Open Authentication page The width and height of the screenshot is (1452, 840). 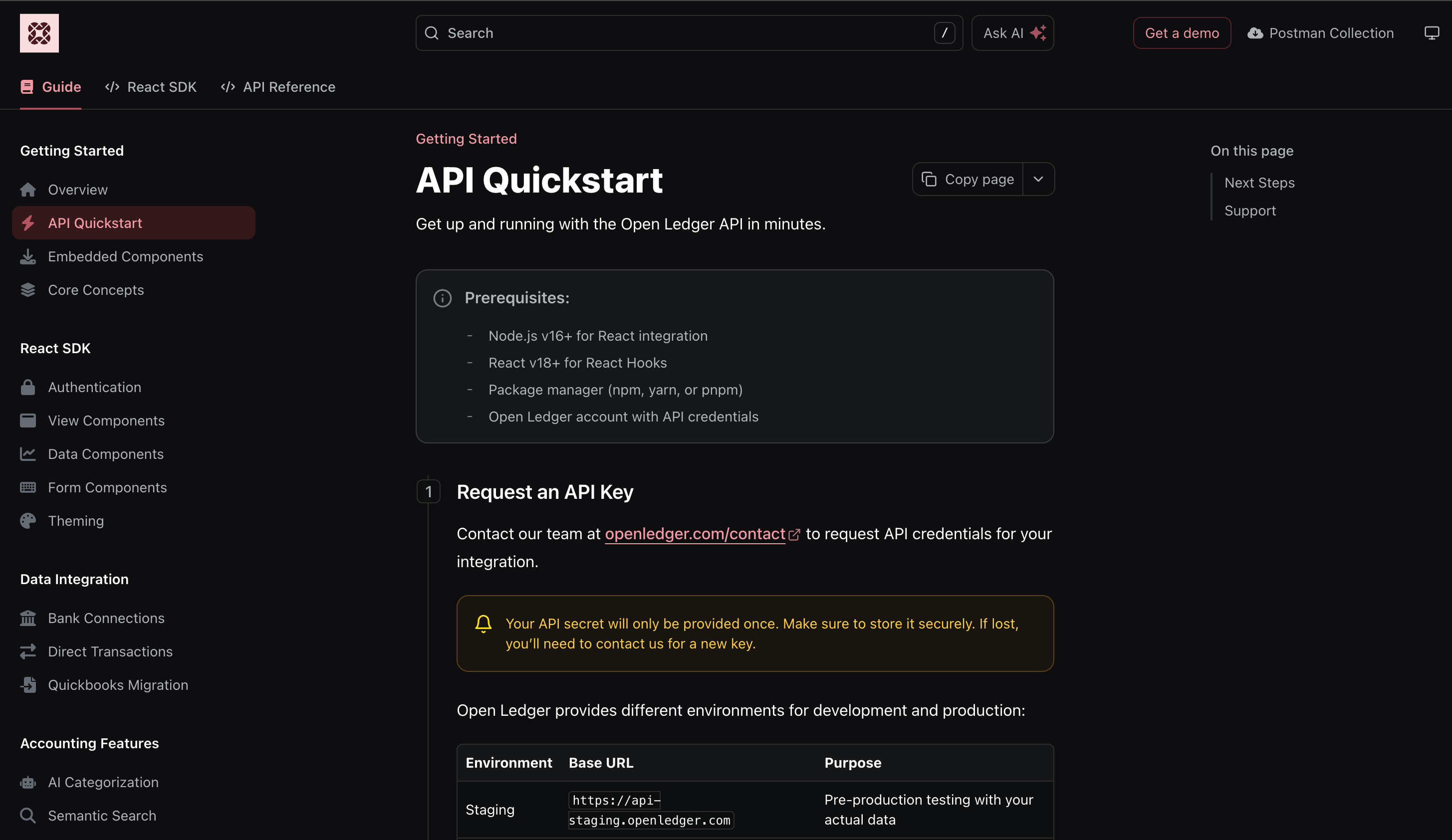tap(134, 387)
